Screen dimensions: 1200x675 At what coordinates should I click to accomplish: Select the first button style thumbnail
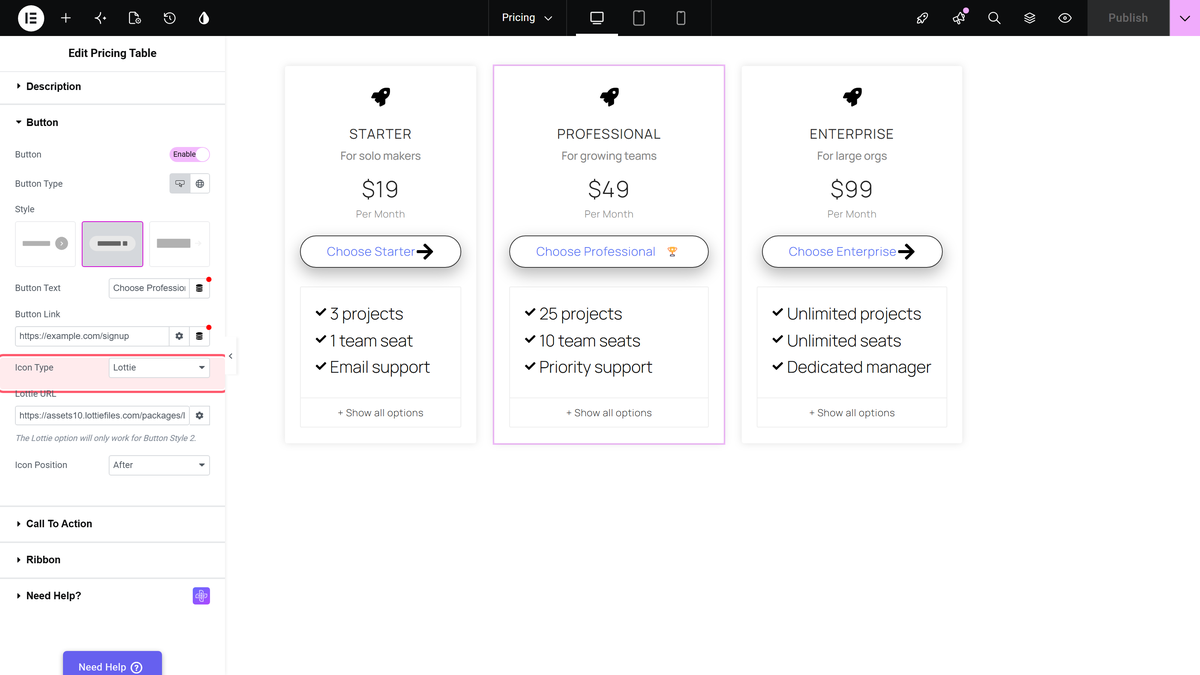pos(45,244)
